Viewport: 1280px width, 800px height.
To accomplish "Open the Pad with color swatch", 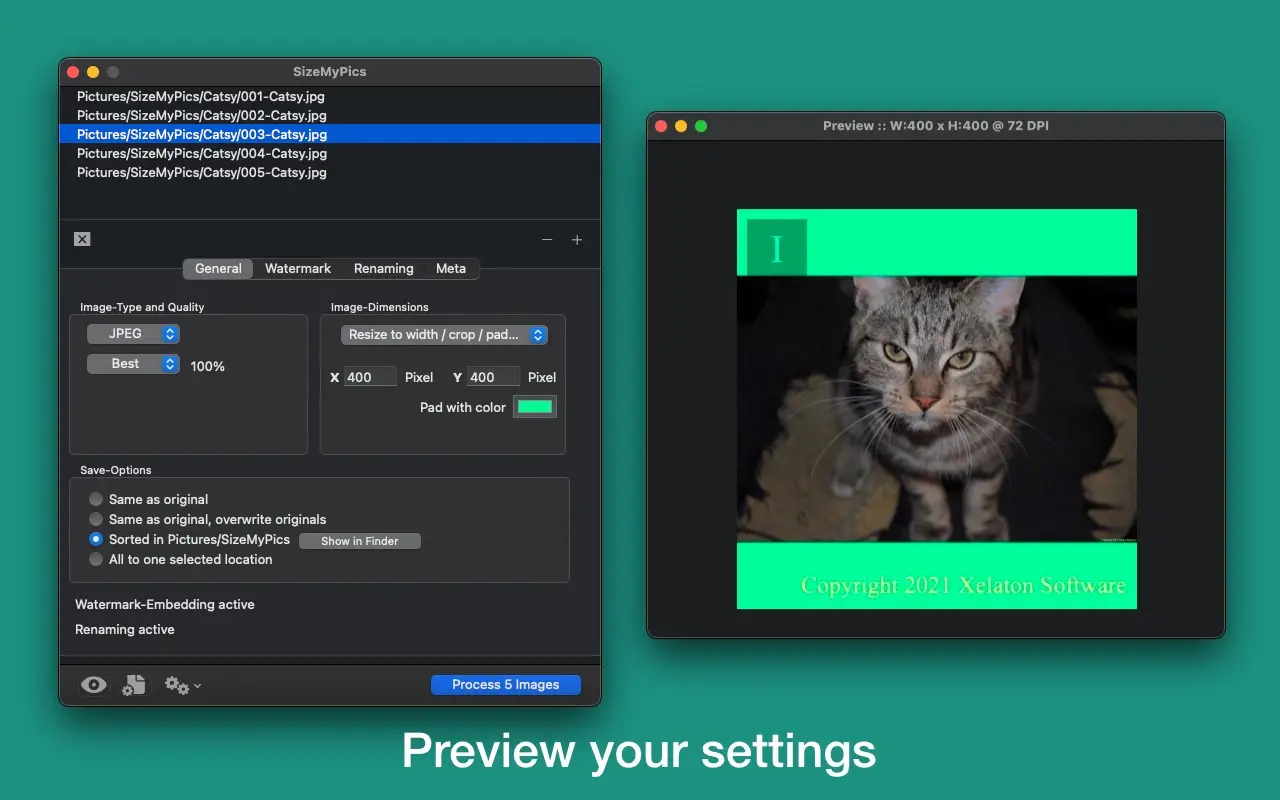I will click(x=534, y=407).
